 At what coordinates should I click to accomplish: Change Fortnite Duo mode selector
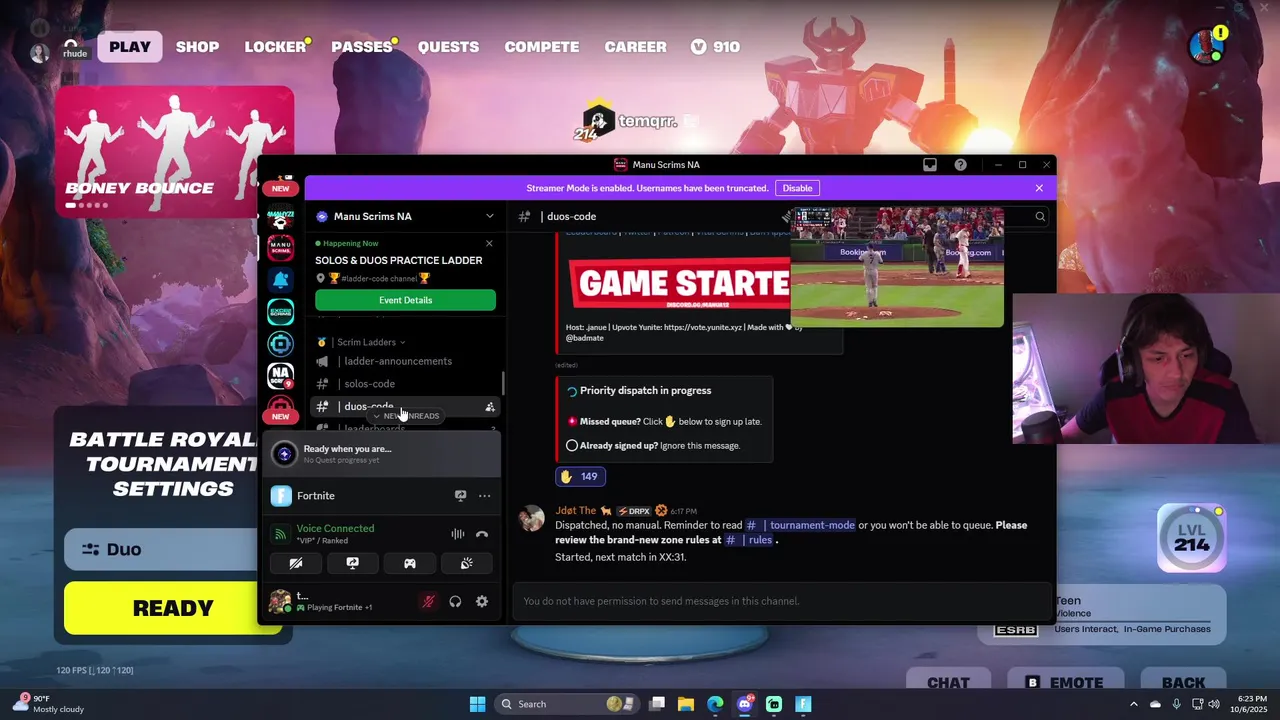[160, 549]
